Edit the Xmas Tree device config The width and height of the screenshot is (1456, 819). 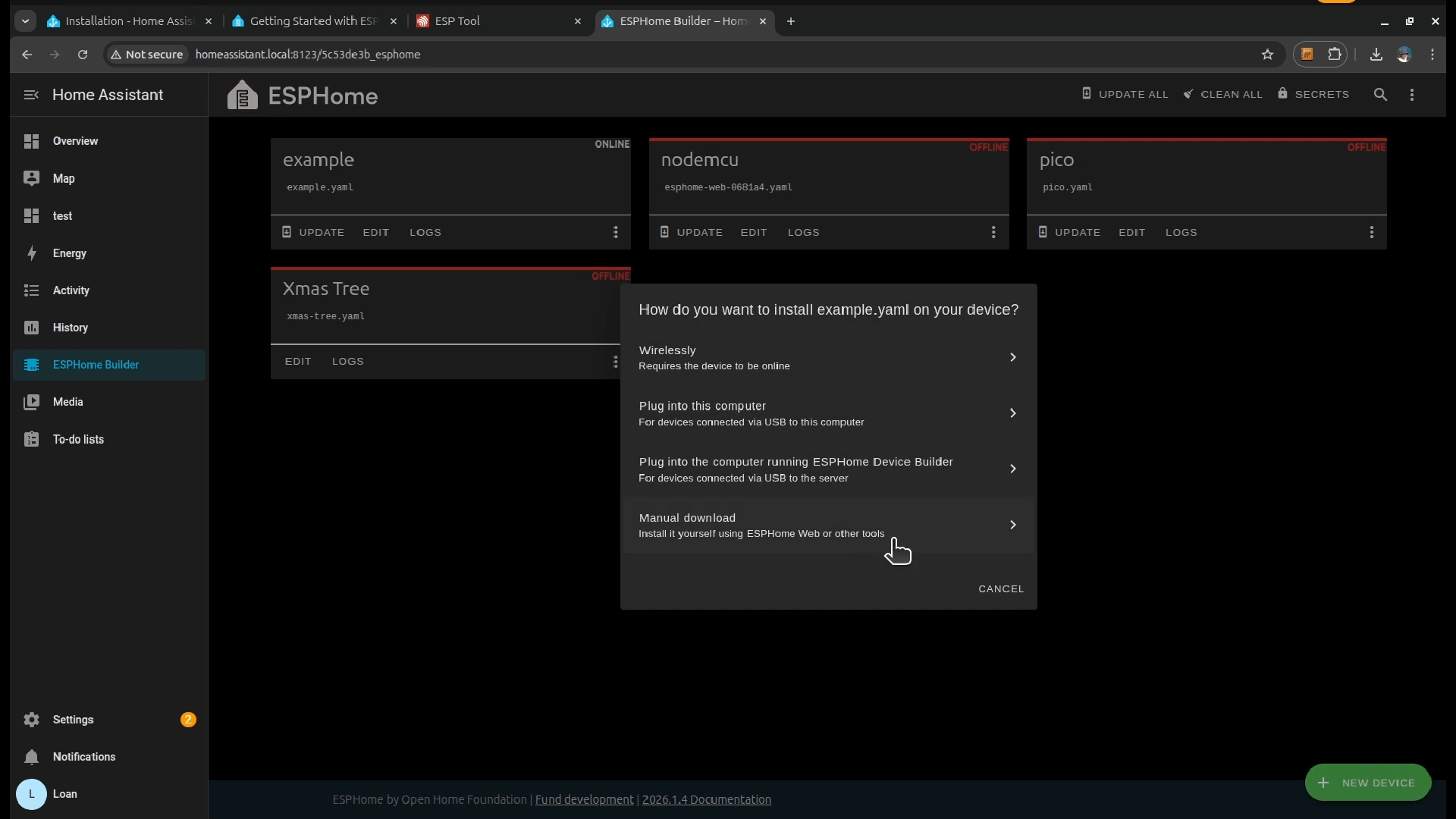(x=298, y=362)
